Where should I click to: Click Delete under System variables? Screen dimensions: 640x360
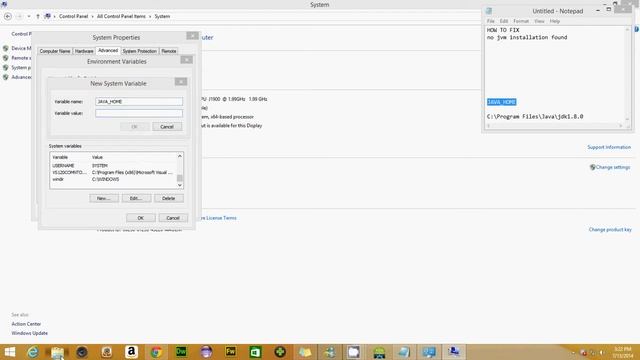169,198
